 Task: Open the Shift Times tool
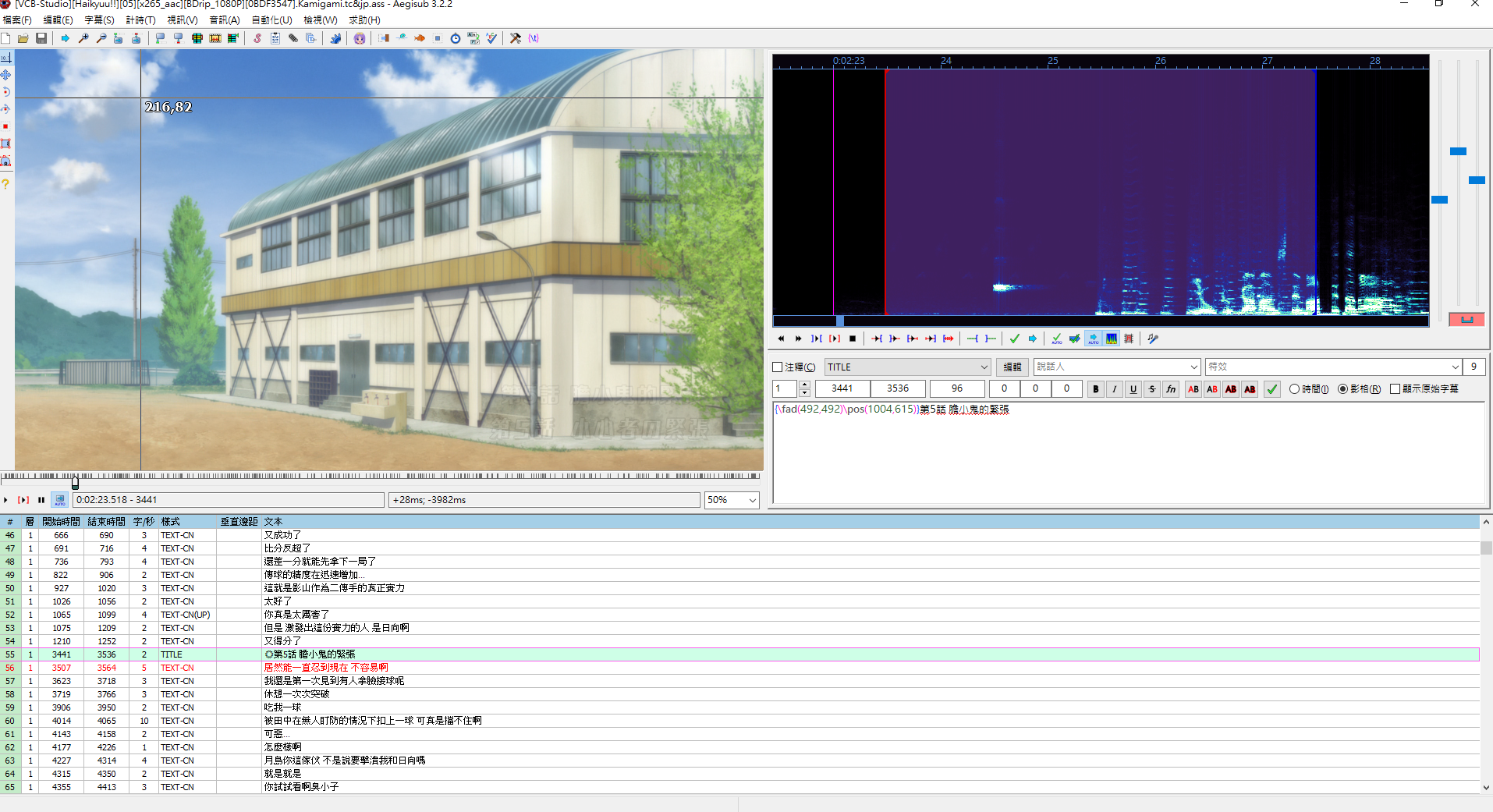[384, 38]
